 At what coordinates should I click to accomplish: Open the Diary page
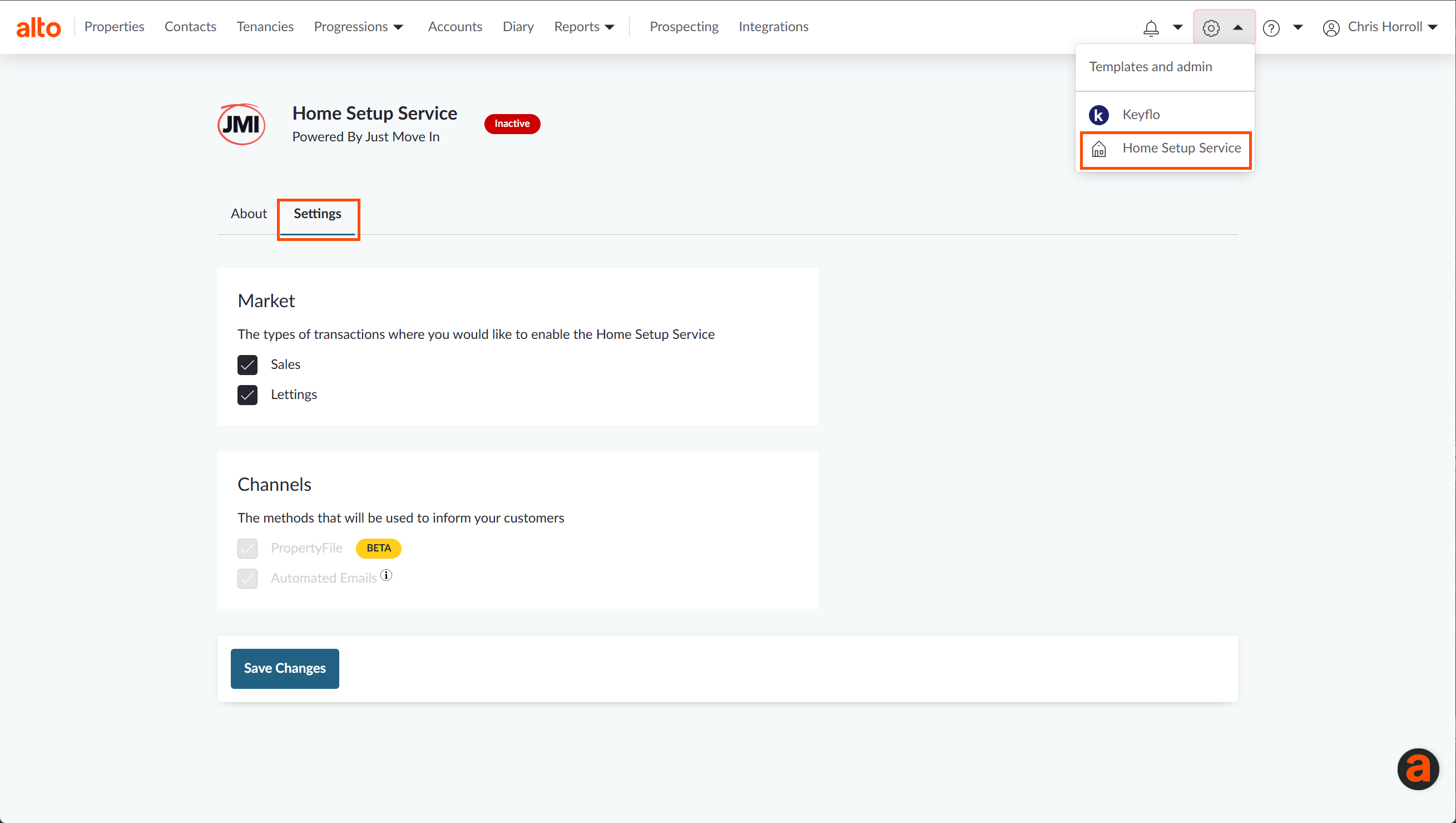click(x=518, y=27)
